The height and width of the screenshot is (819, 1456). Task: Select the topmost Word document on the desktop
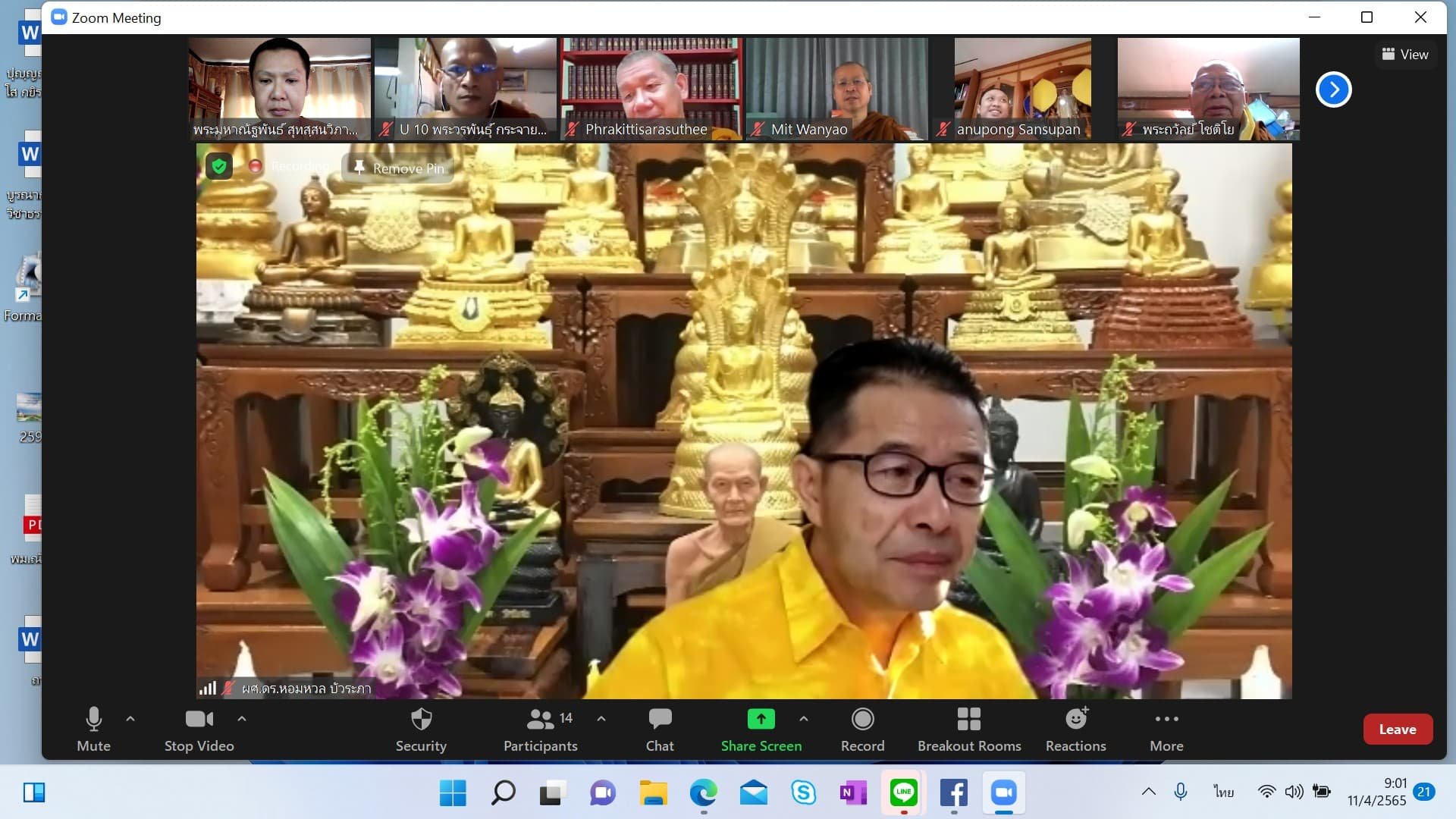[x=30, y=33]
